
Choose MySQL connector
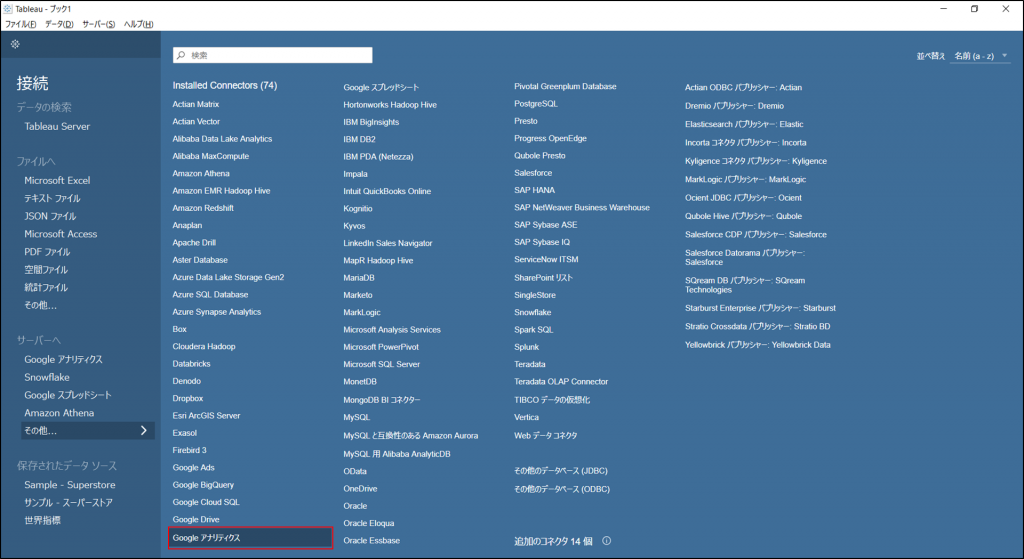(357, 417)
